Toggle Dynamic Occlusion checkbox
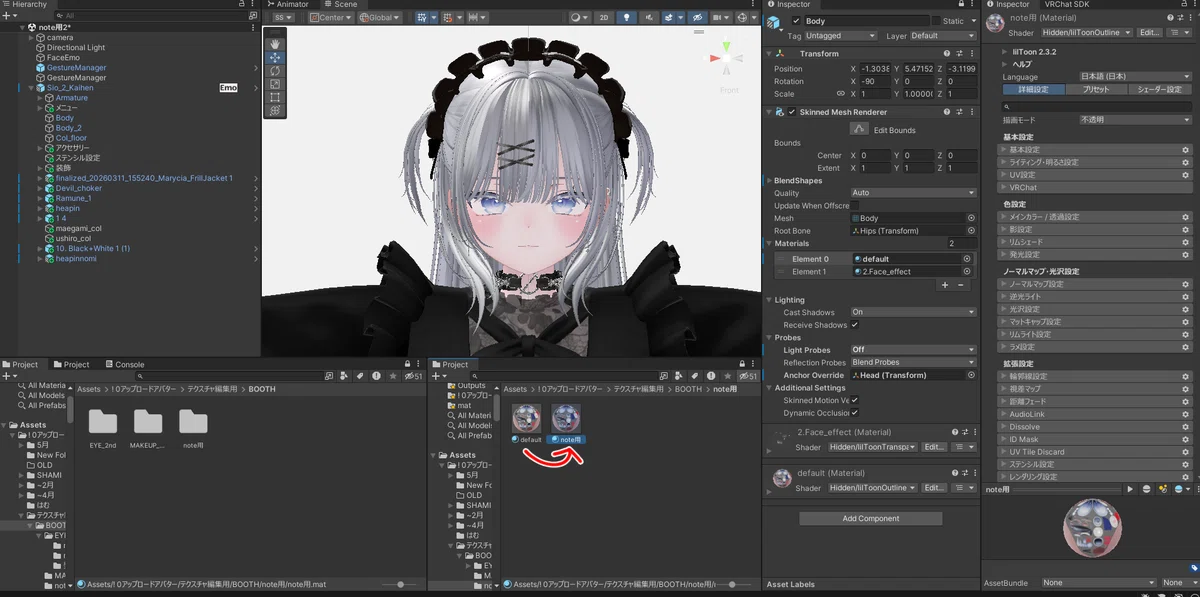The height and width of the screenshot is (597, 1200). point(855,413)
